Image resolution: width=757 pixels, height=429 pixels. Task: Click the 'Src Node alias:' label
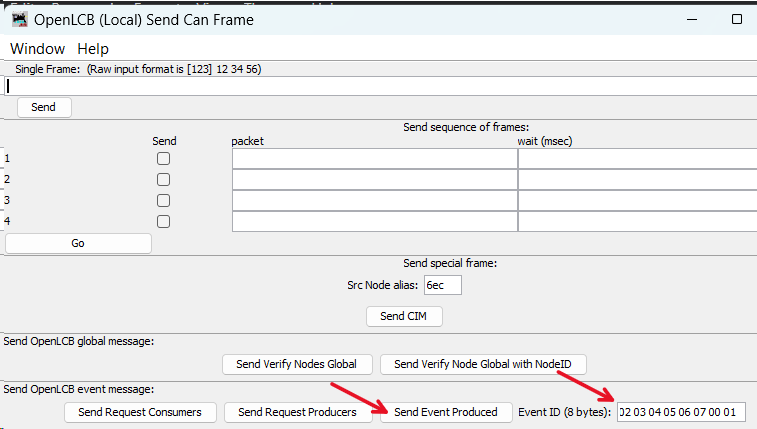pos(382,285)
